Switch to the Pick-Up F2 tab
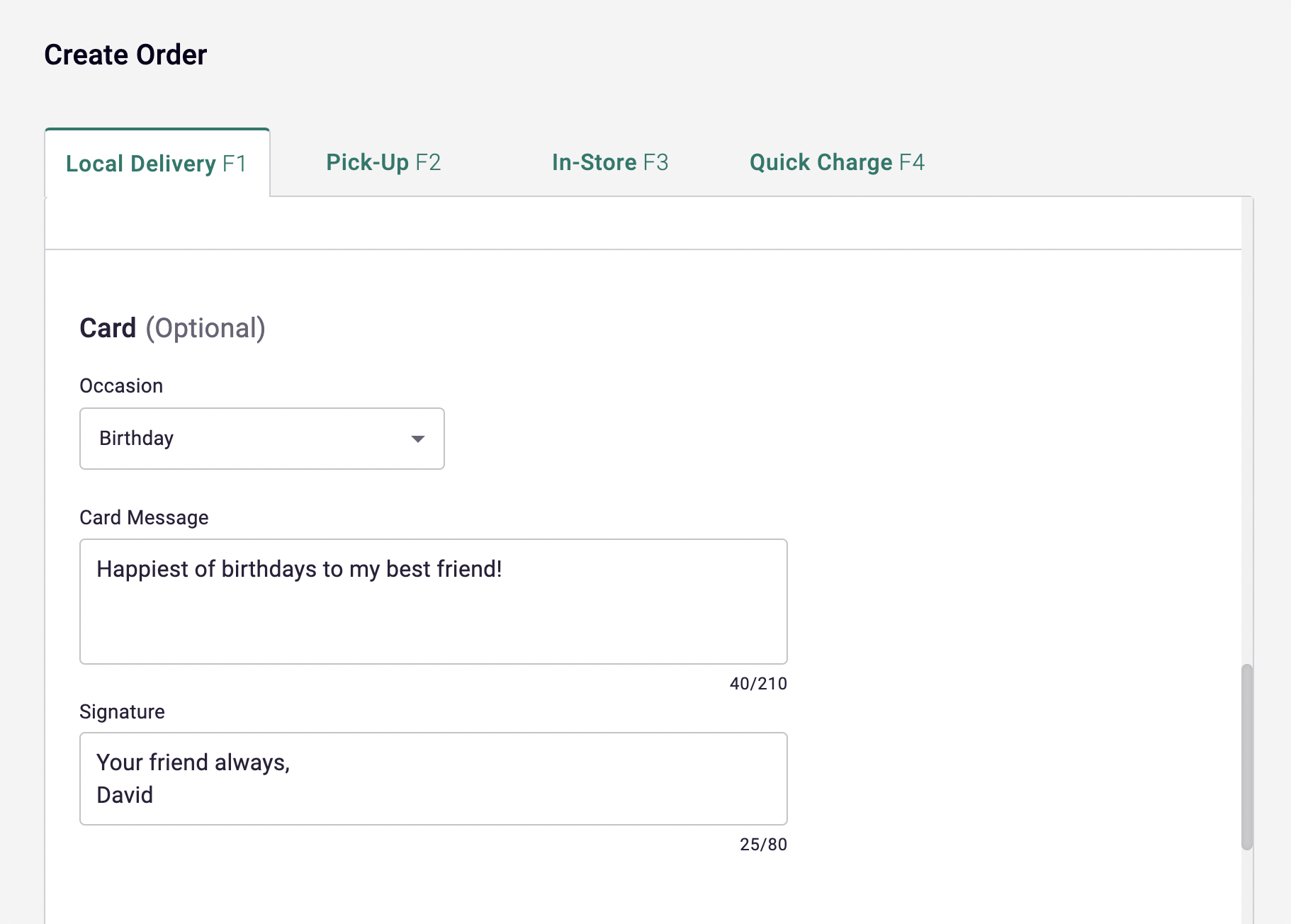Viewport: 1291px width, 924px height. 383,162
